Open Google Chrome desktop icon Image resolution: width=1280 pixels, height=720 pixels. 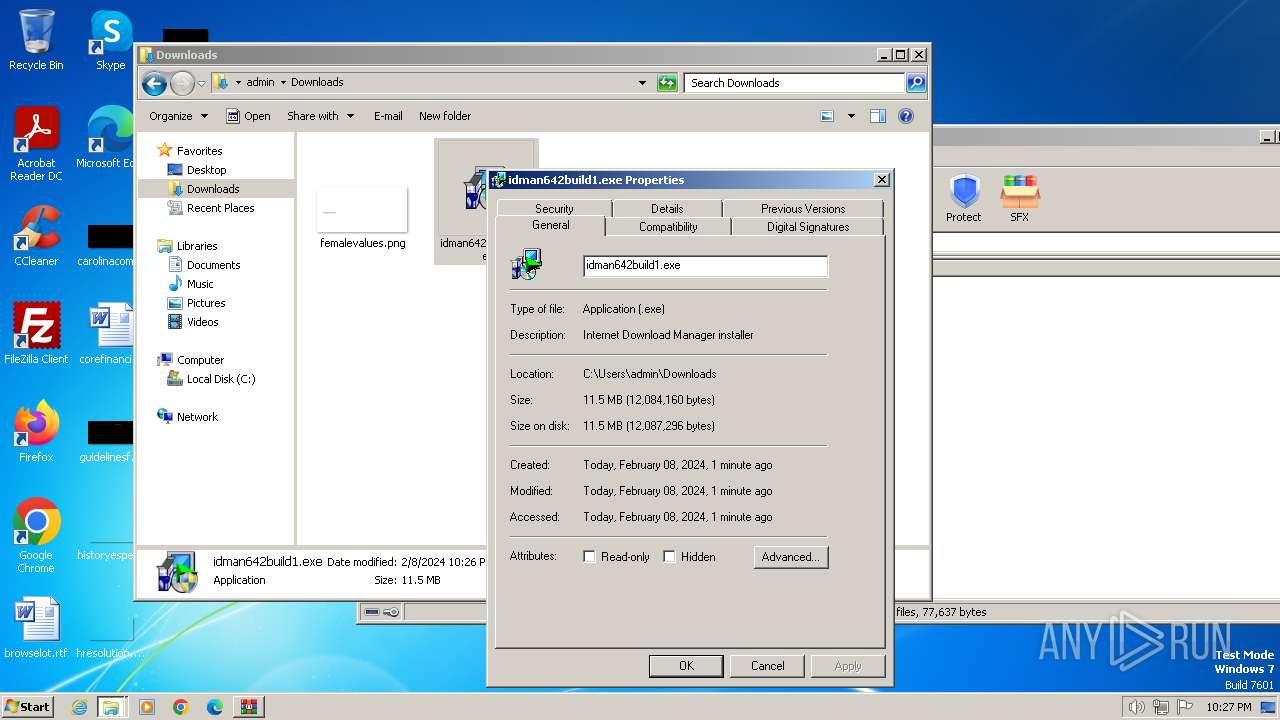coord(36,536)
